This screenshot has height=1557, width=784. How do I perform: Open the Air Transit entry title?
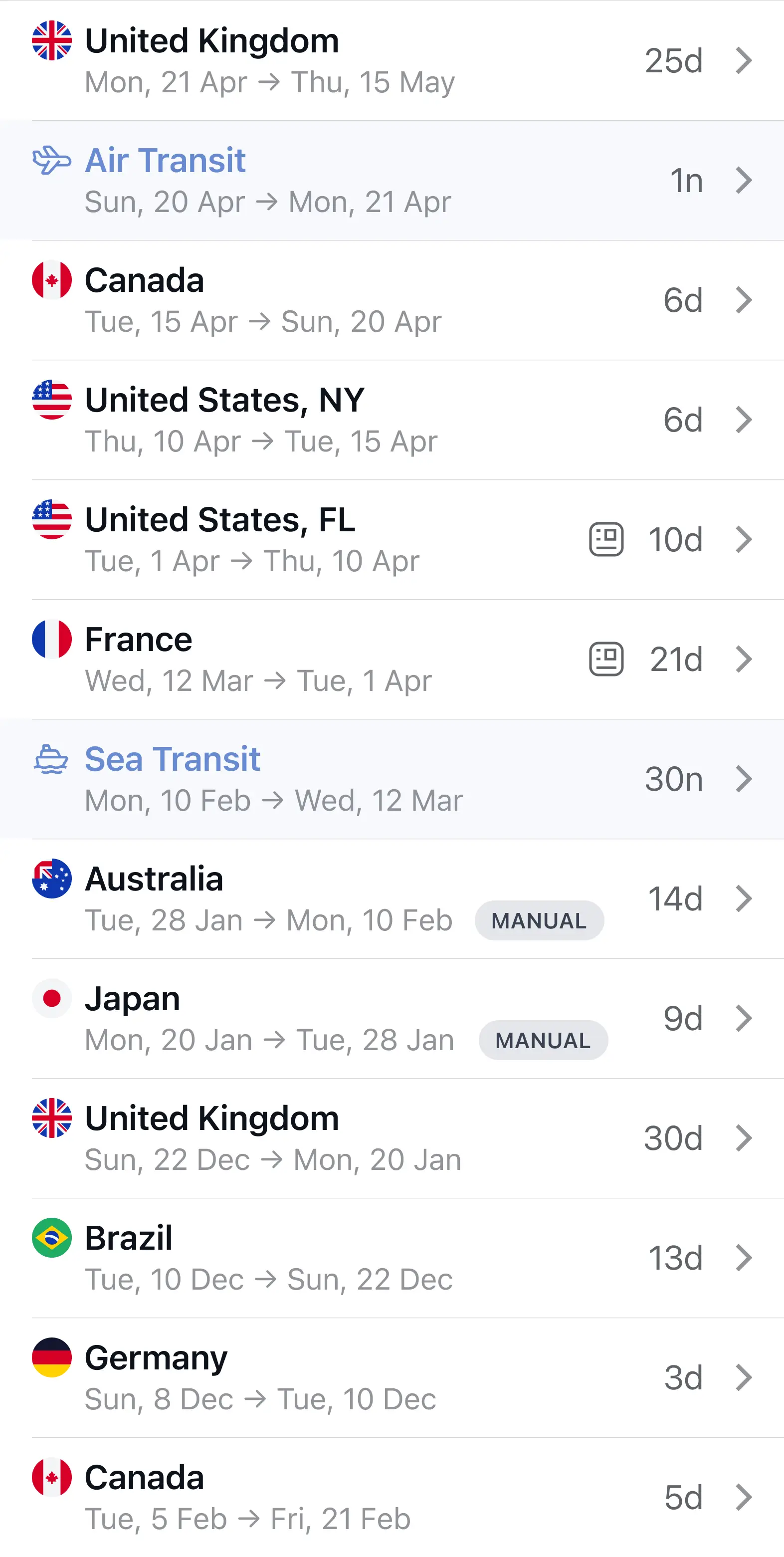pyautogui.click(x=165, y=161)
